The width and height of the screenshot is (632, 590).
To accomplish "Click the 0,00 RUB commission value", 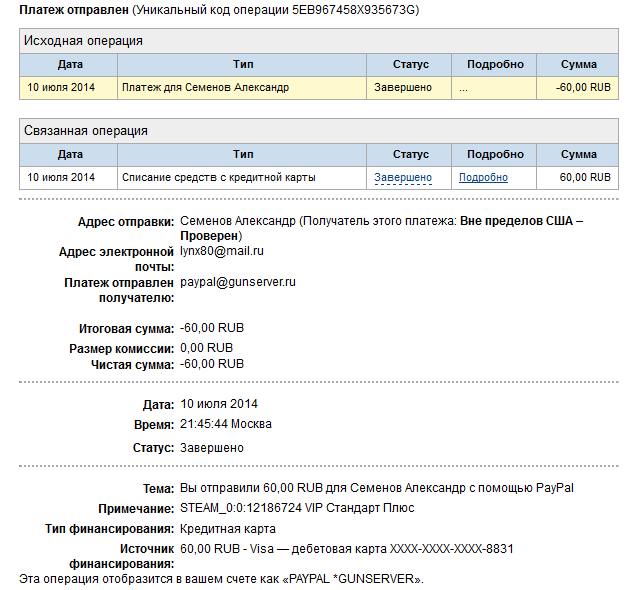I will coord(206,348).
